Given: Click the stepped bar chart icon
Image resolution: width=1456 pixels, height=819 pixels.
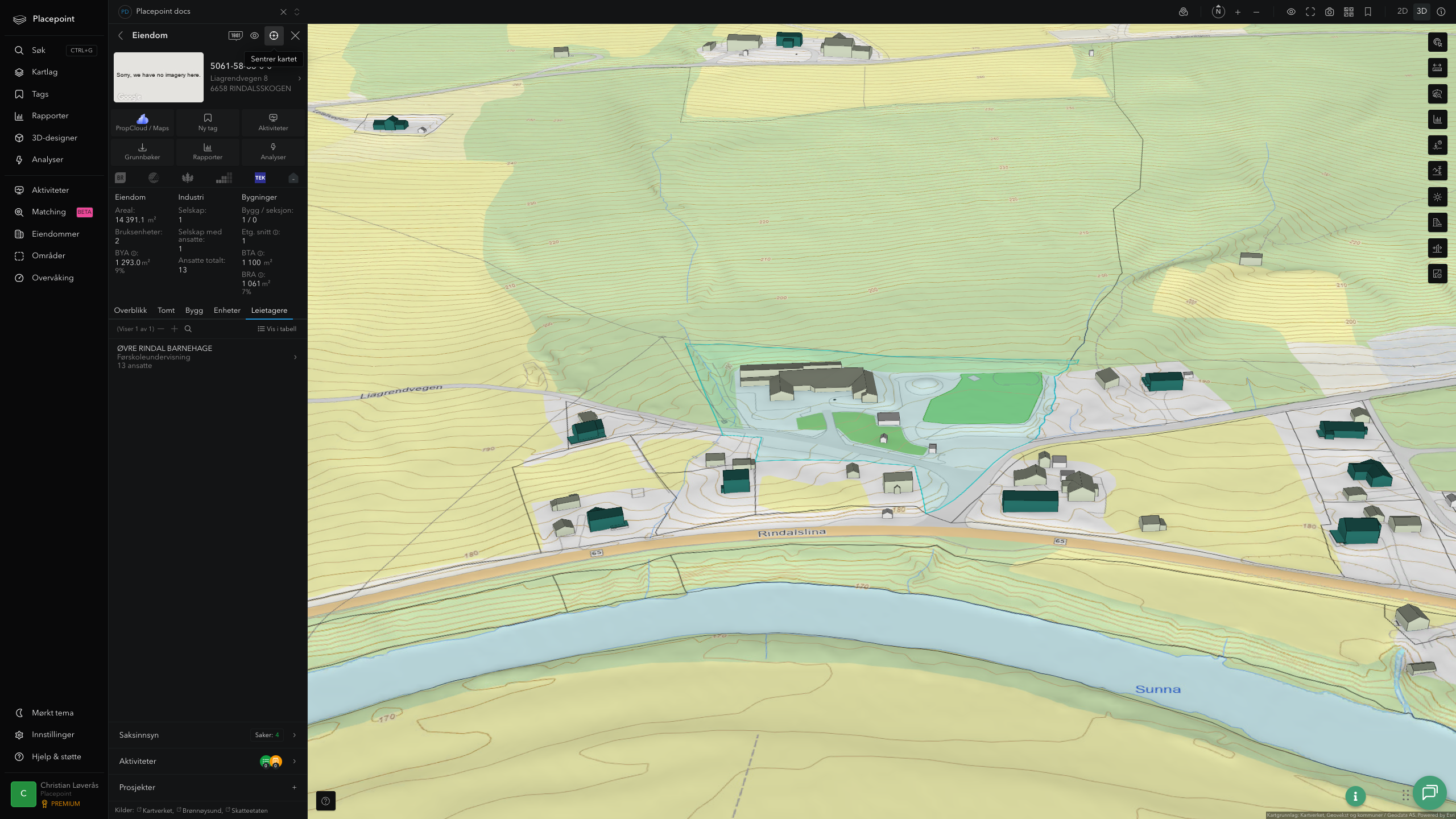Looking at the screenshot, I should click(x=224, y=178).
